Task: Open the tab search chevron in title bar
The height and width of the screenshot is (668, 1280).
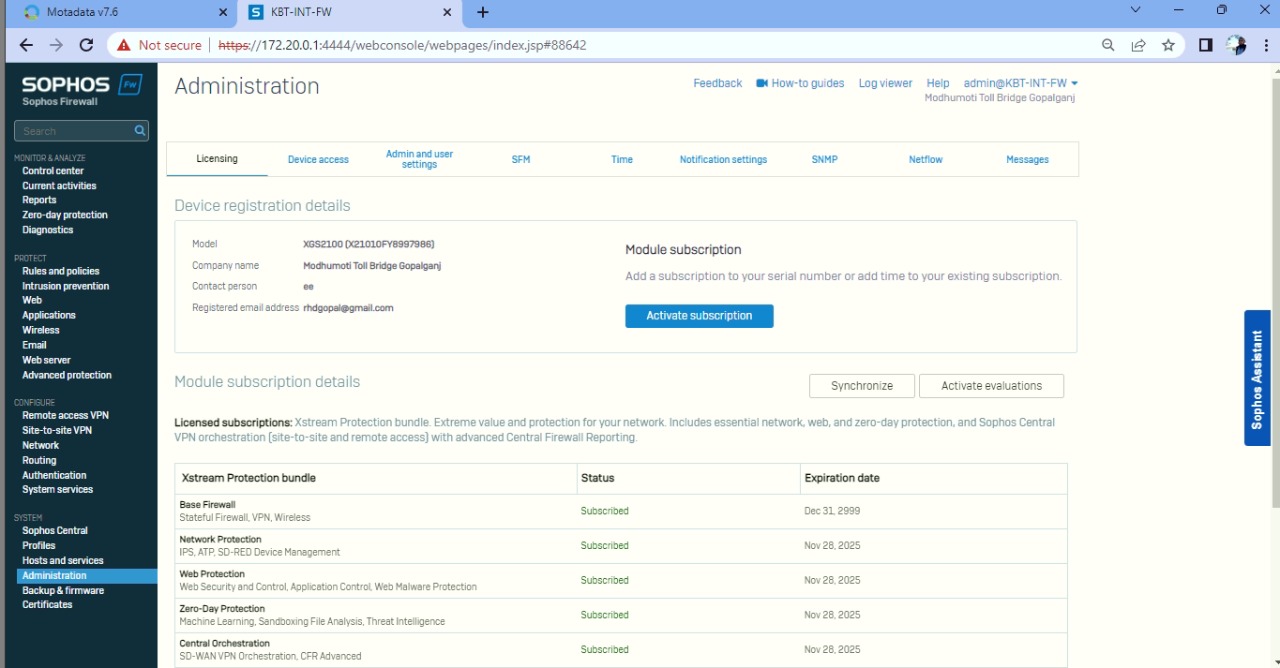Action: 1135,10
